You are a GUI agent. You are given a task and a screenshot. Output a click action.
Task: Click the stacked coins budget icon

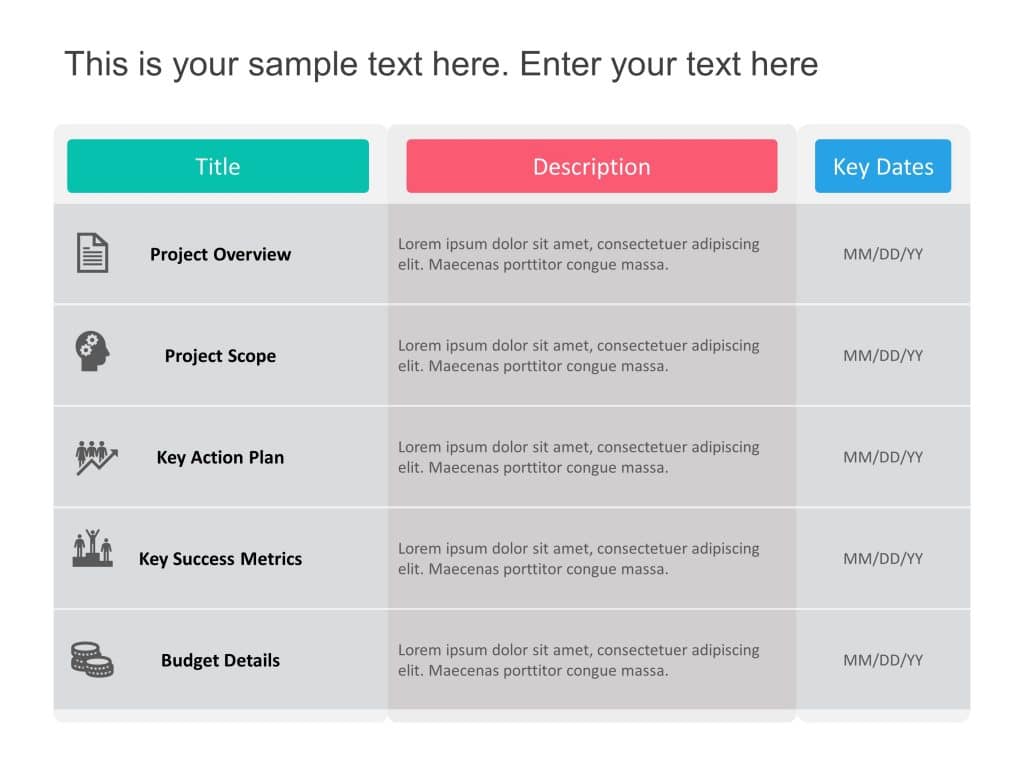pyautogui.click(x=92, y=659)
